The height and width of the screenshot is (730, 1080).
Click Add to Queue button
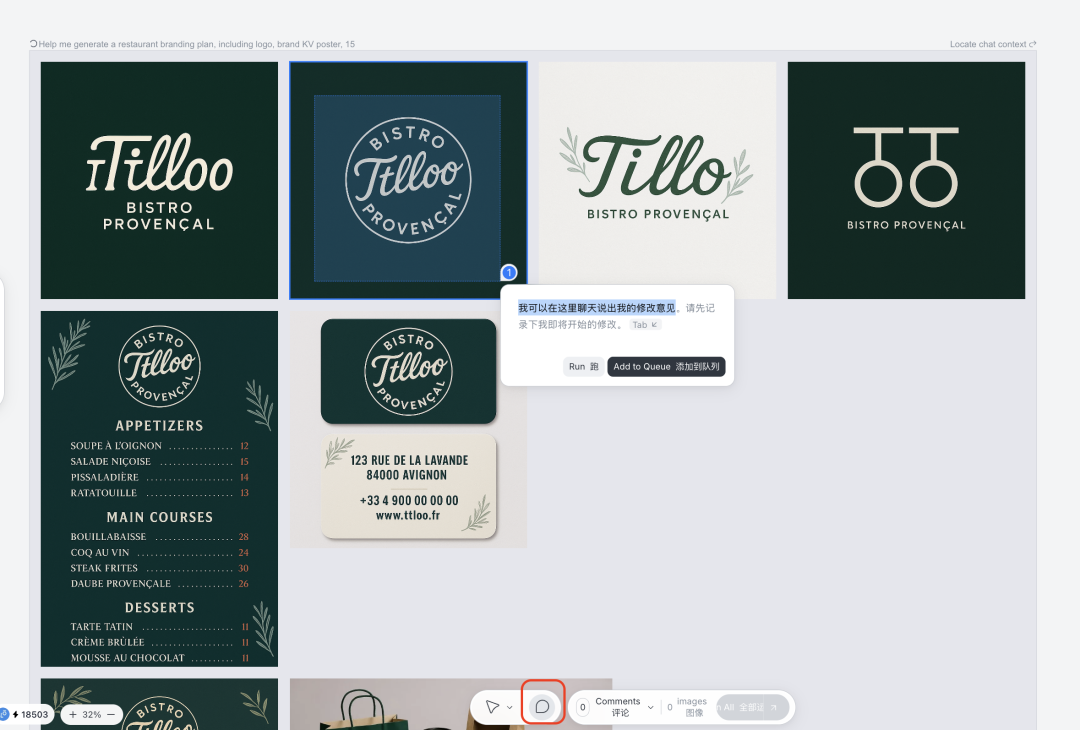pyautogui.click(x=666, y=366)
